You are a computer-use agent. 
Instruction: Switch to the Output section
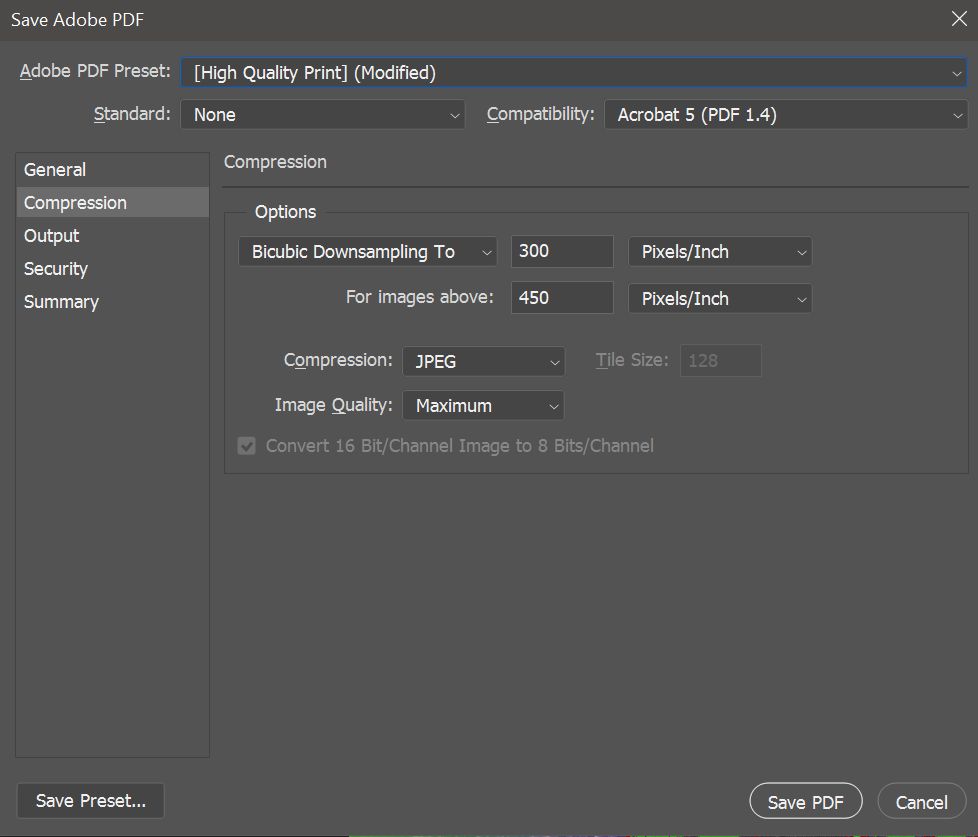112,236
